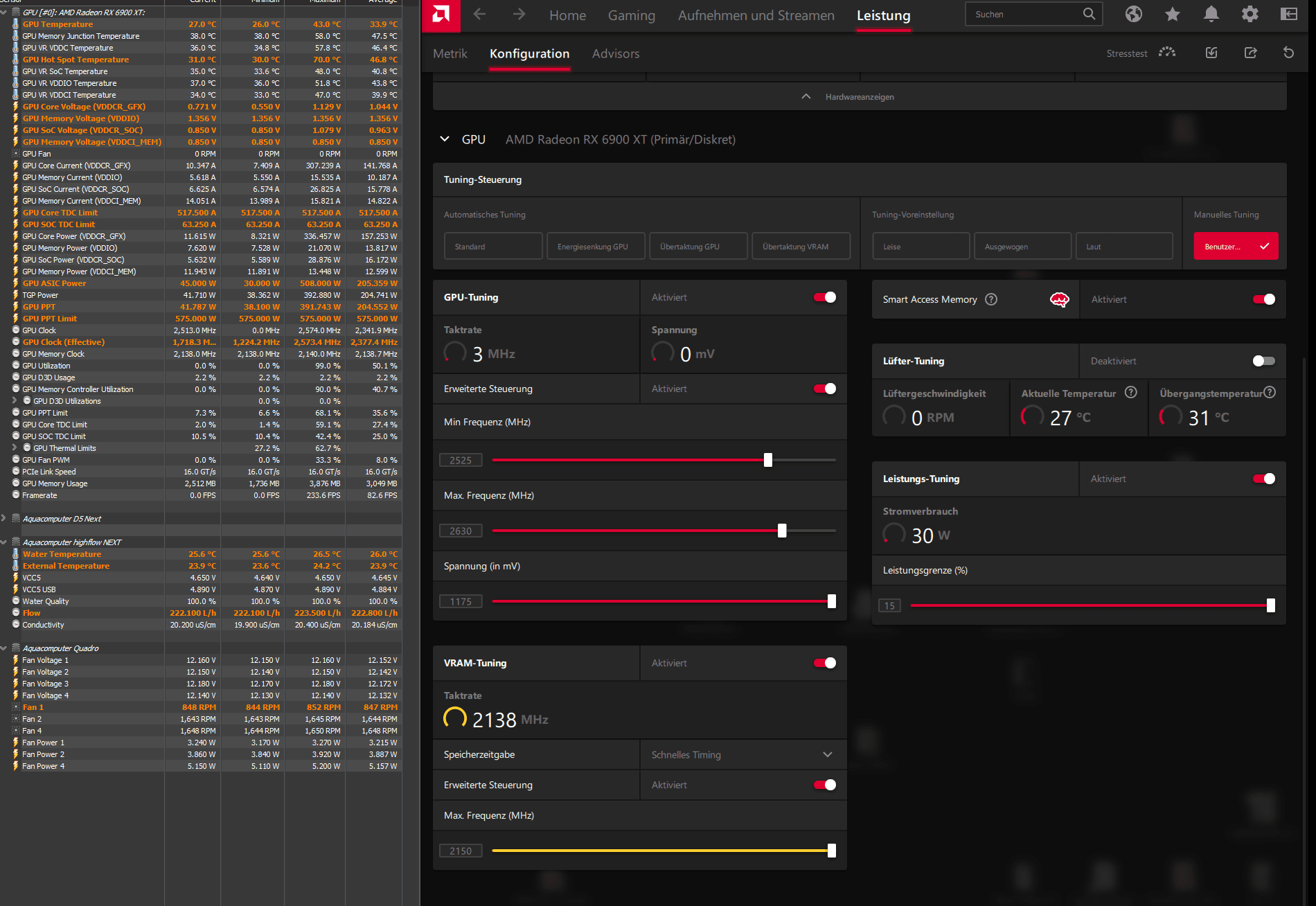Click the Min Frequenz value box 2525
This screenshot has width=1316, height=906.
click(461, 460)
